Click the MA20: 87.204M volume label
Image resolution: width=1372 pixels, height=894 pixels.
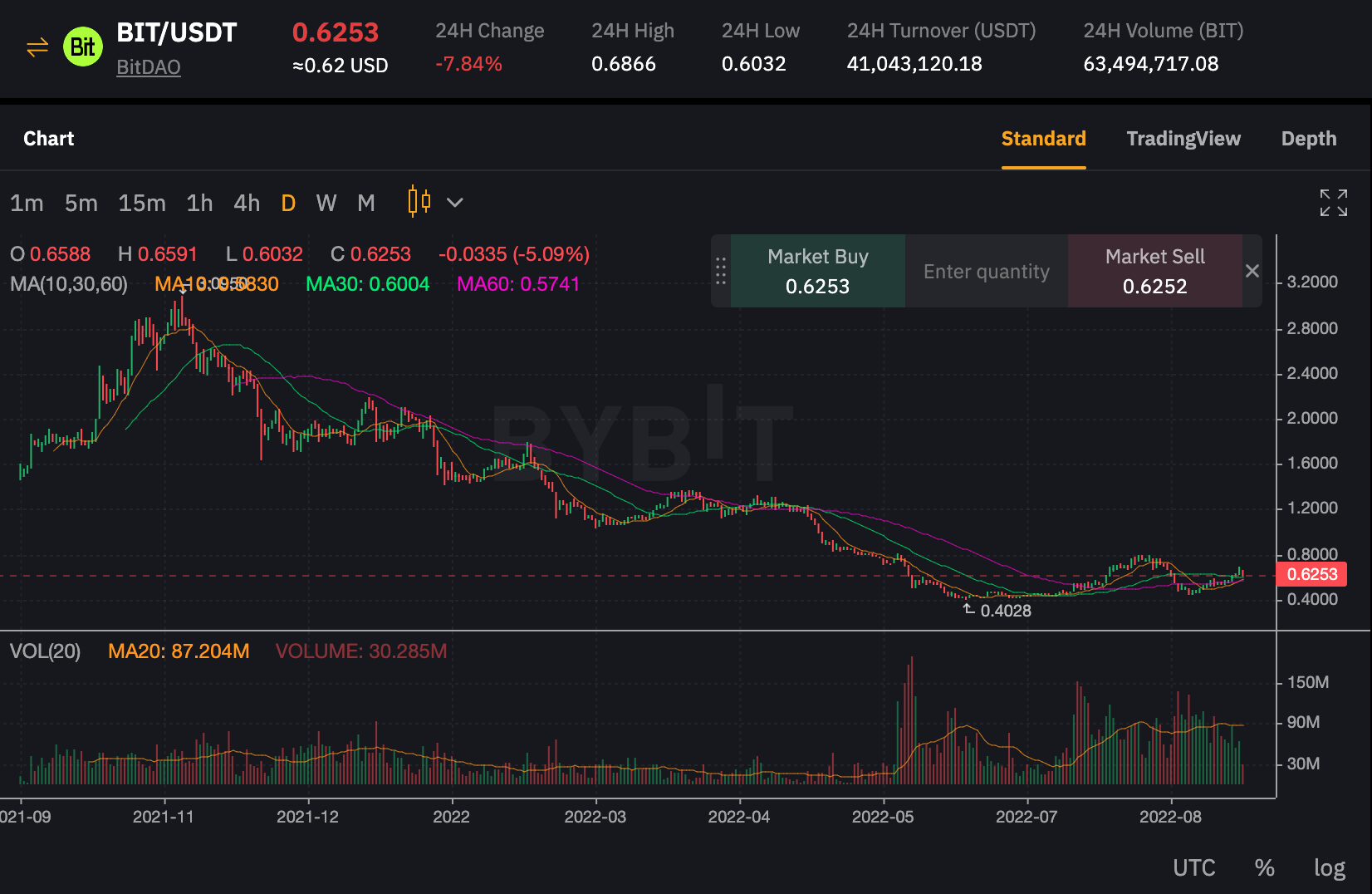click(x=179, y=651)
